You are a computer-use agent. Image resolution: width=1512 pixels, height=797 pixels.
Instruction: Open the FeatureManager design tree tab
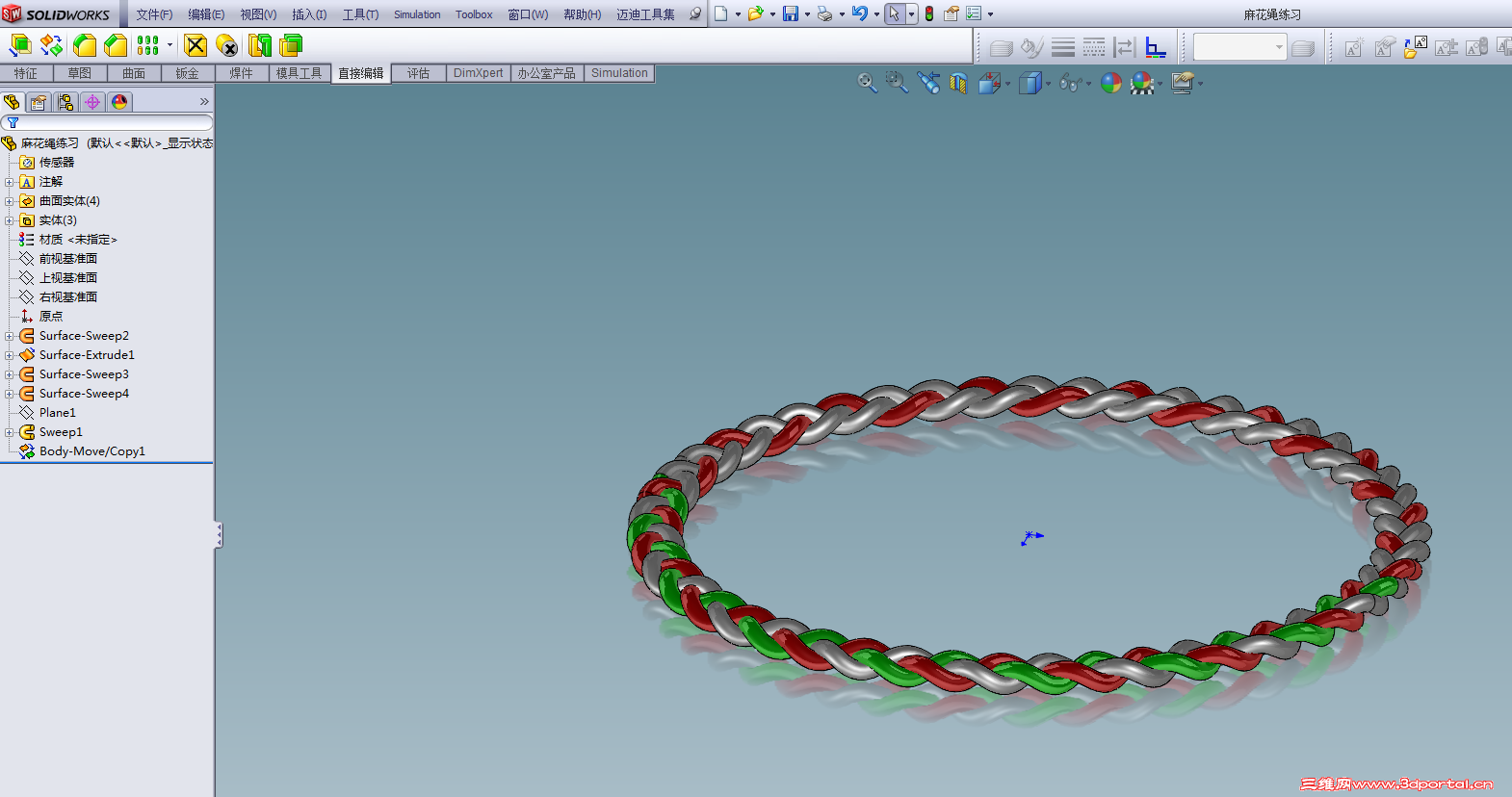pos(13,102)
